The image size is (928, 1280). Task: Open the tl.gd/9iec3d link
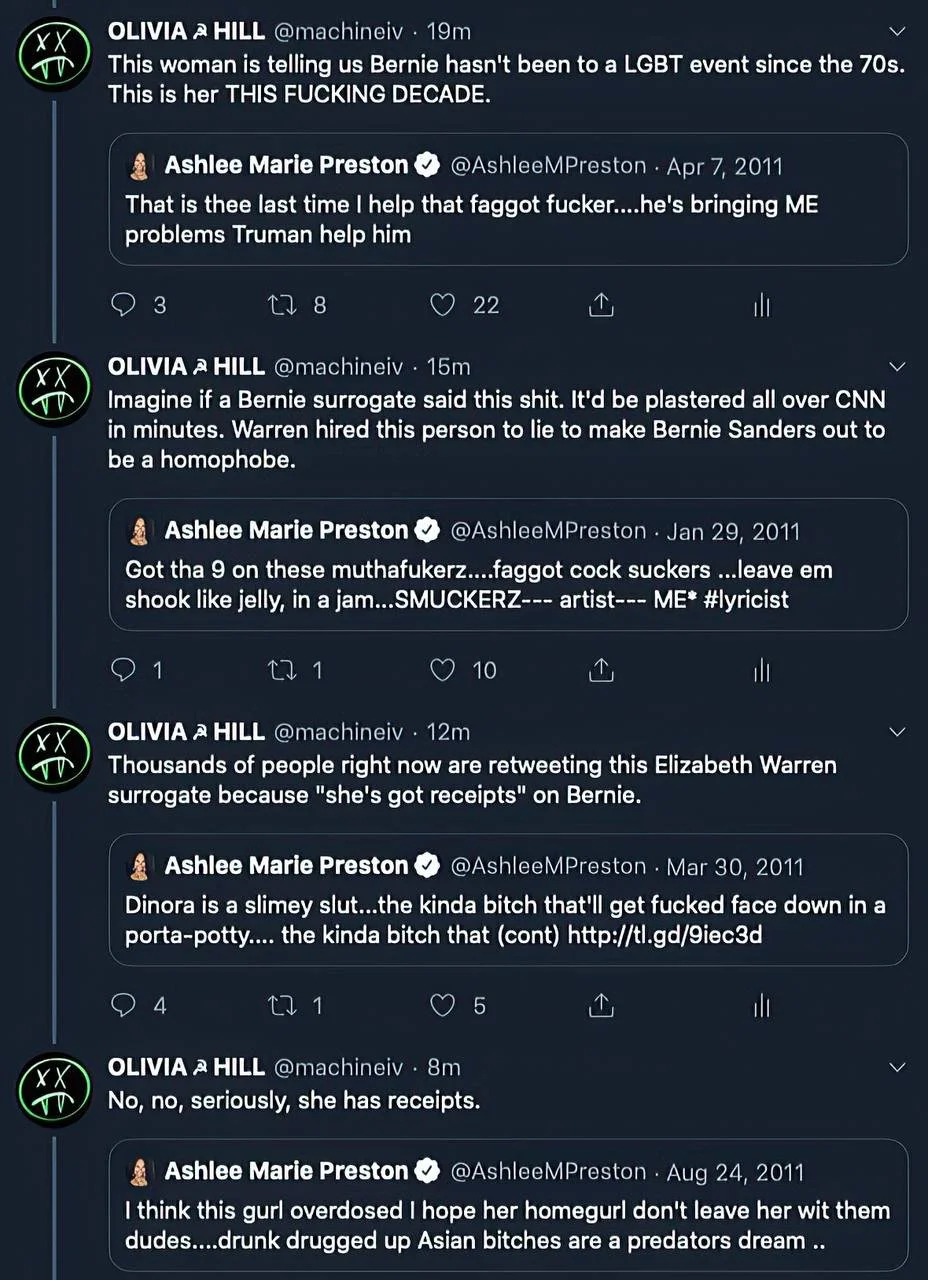664,937
